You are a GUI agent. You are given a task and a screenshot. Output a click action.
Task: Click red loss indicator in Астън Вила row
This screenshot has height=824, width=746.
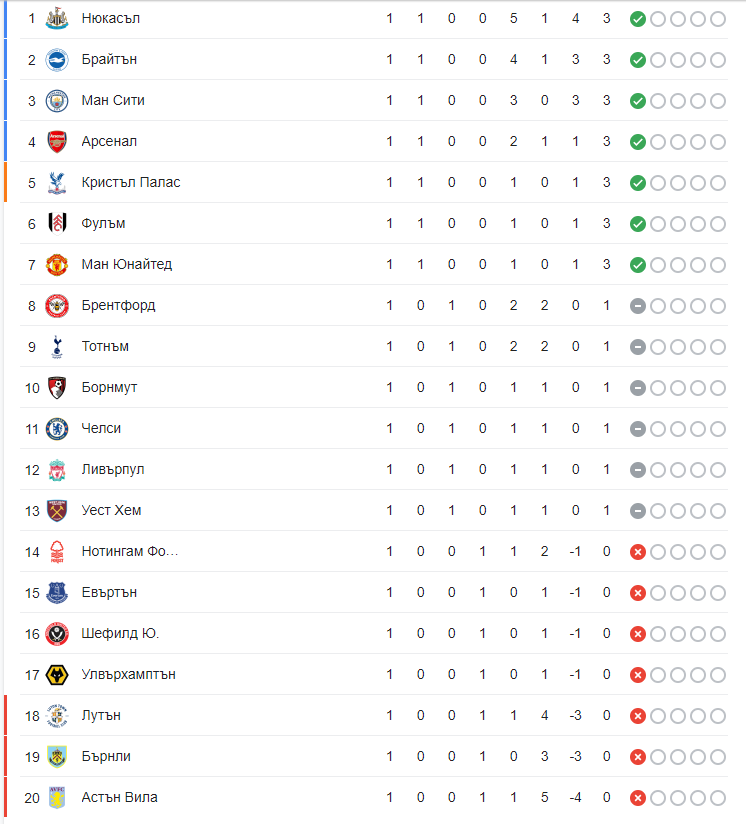tap(638, 798)
